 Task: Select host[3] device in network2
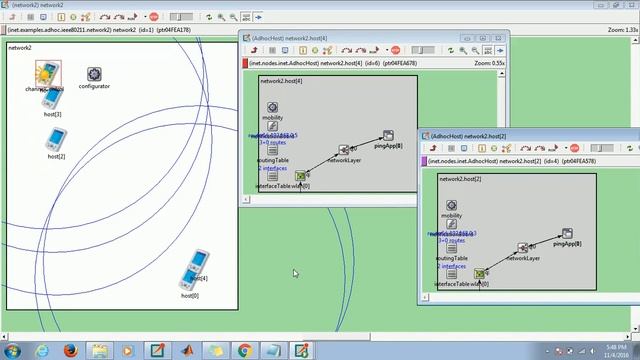tap(52, 99)
